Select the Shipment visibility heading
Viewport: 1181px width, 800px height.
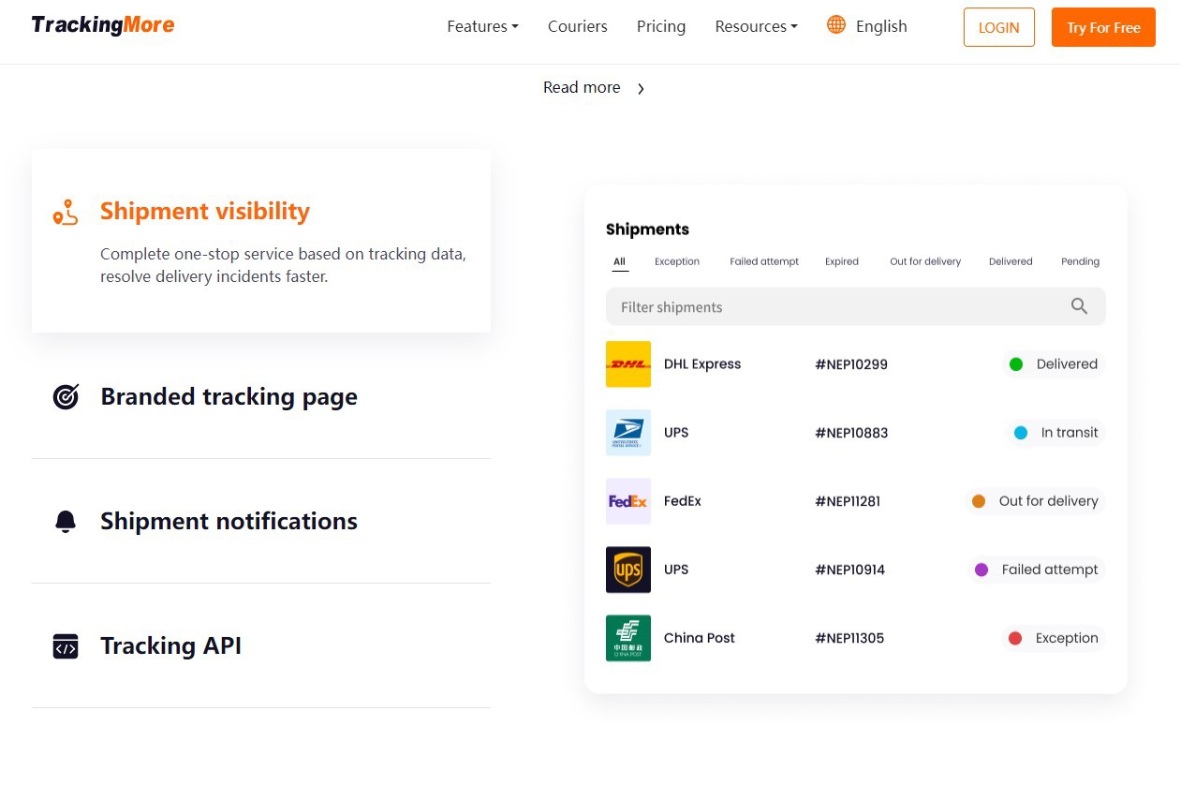click(205, 212)
